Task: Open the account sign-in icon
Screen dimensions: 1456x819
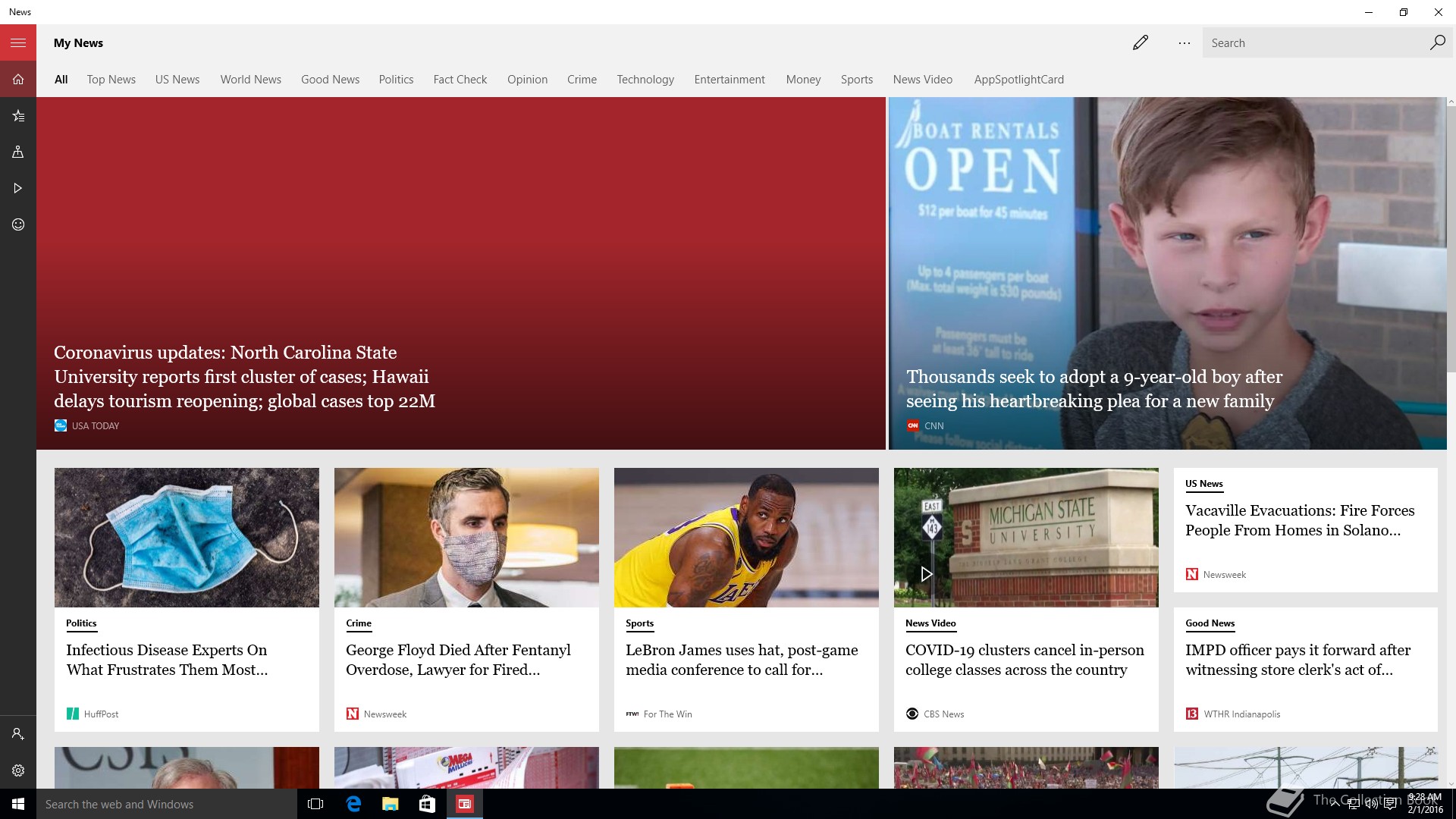Action: 18,734
